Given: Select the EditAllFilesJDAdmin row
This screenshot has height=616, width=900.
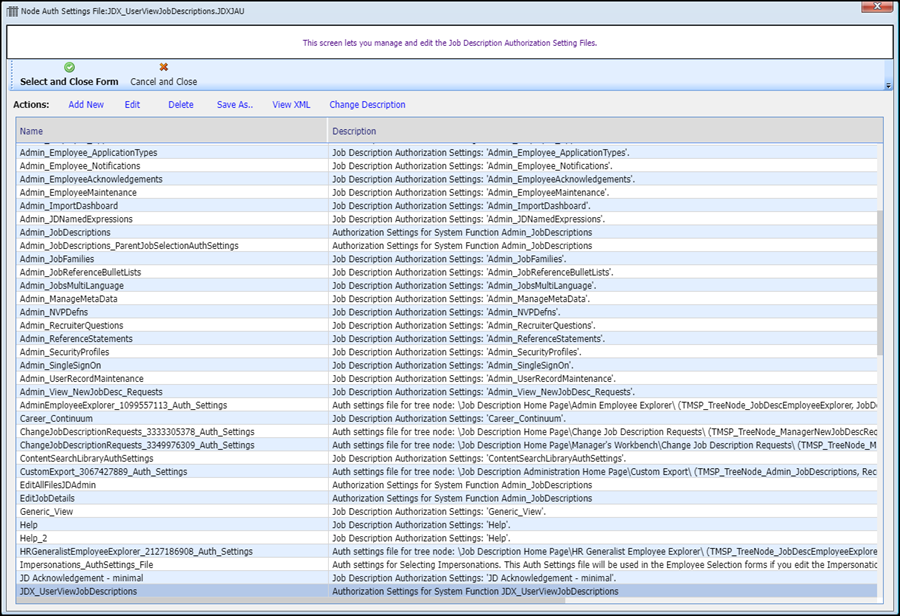Looking at the screenshot, I should pos(447,485).
